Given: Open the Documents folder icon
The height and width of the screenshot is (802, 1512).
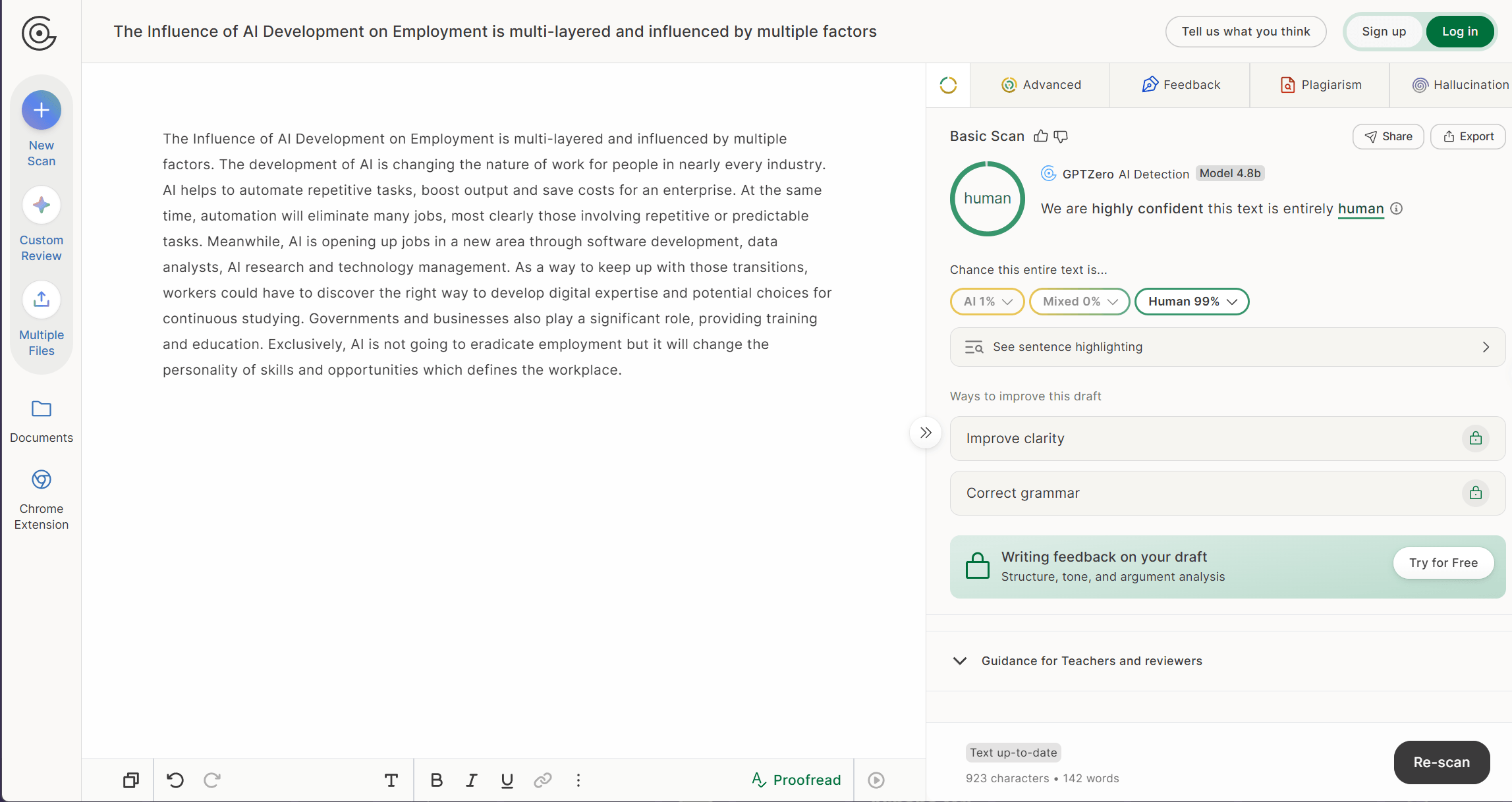Looking at the screenshot, I should 42,409.
